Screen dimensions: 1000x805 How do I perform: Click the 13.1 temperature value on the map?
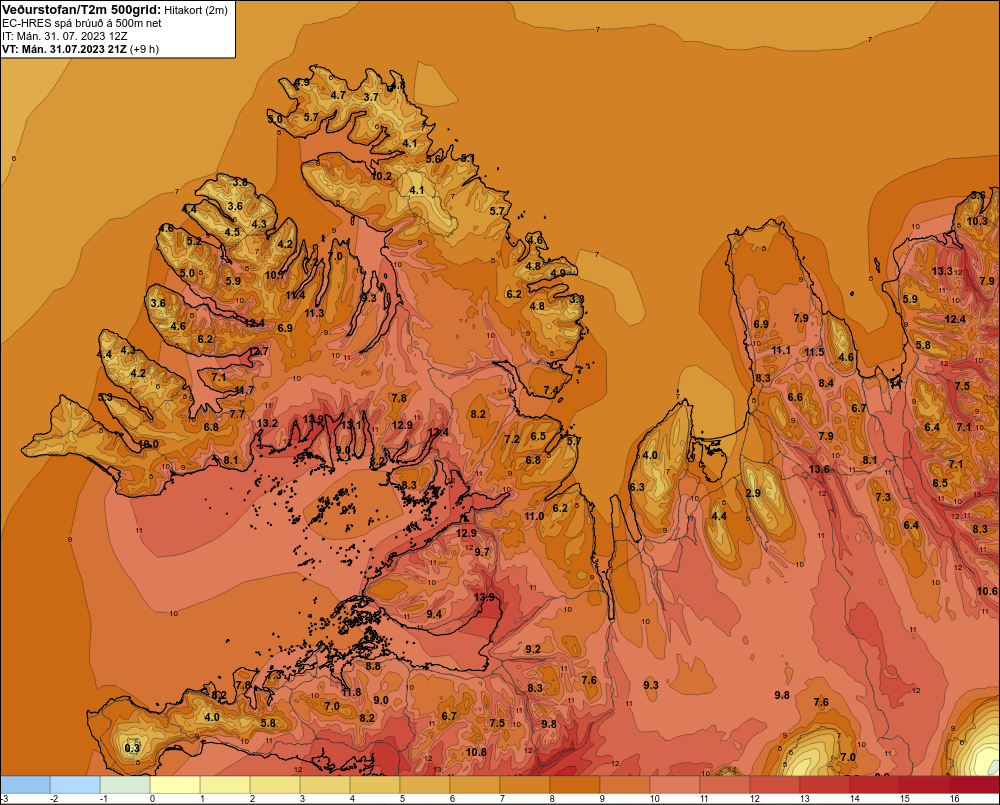click(x=351, y=425)
